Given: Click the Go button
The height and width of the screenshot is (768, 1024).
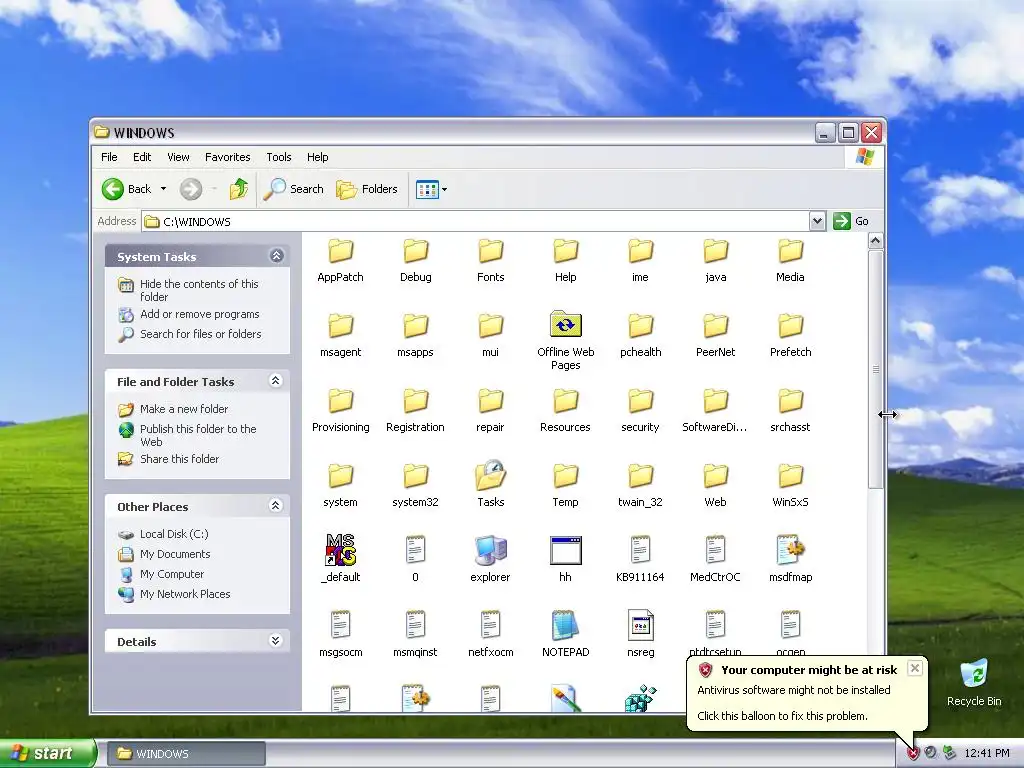Looking at the screenshot, I should coord(851,221).
